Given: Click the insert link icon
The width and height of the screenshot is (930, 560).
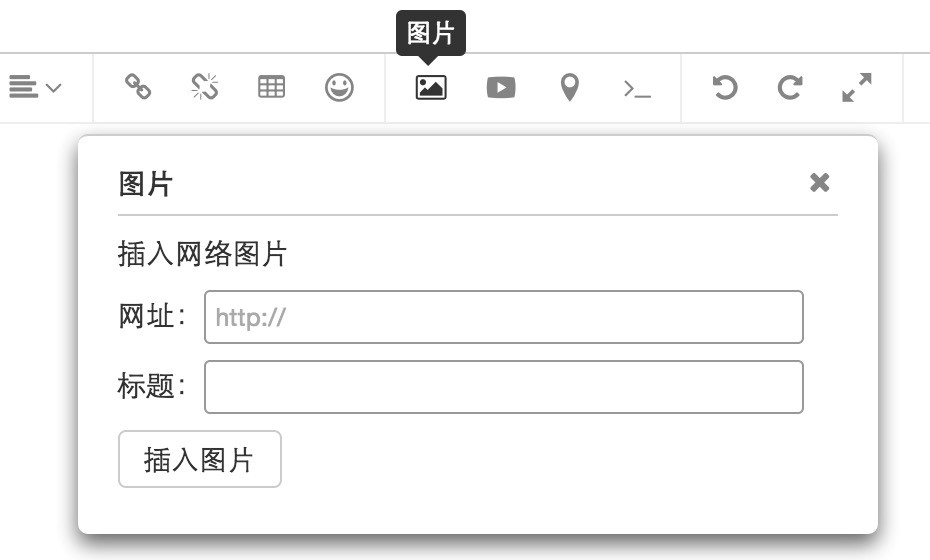Looking at the screenshot, I should 138,87.
